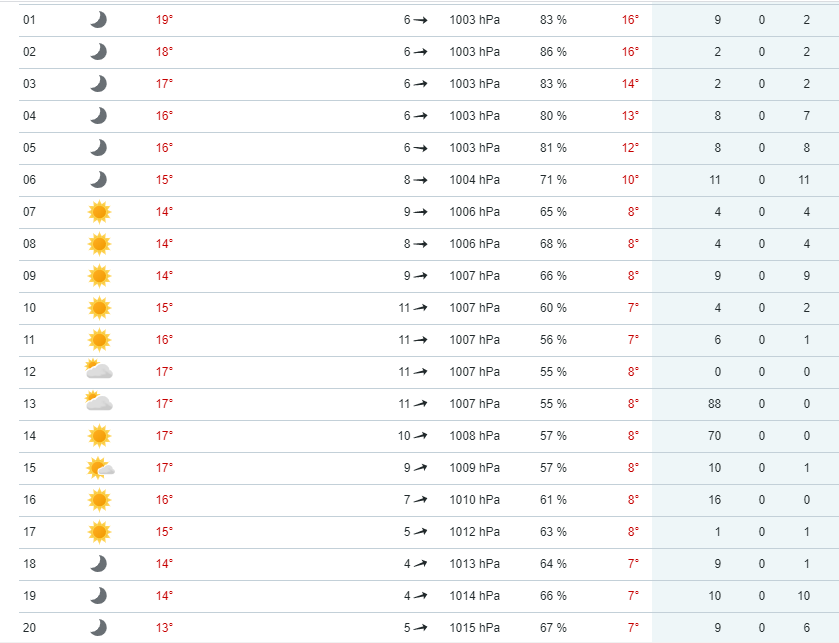Click the wind arrow in hour 19 row

coord(421,596)
